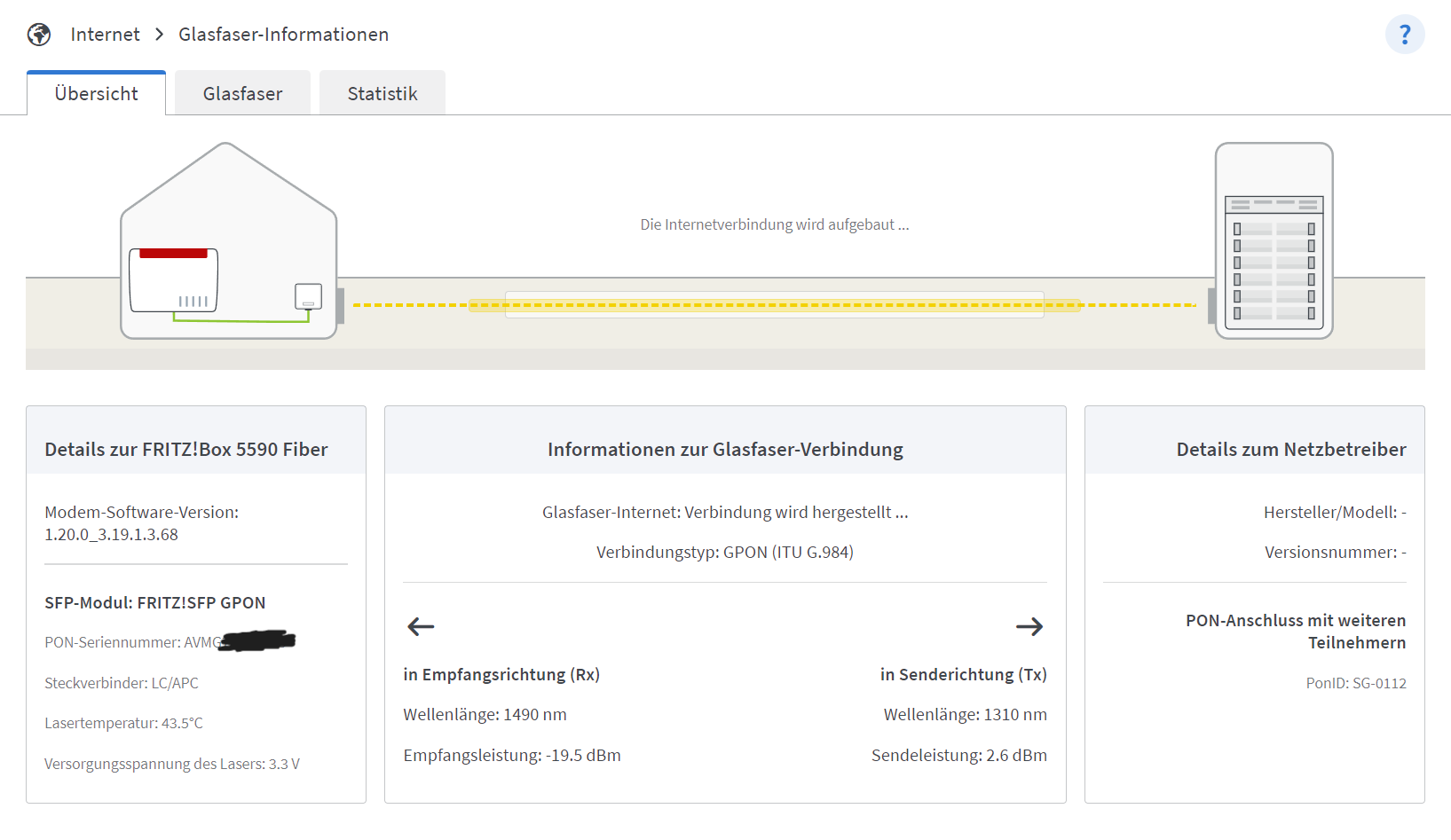Viewport: 1451px width, 840px height.
Task: Switch to the Glasfaser tab
Action: pyautogui.click(x=242, y=93)
